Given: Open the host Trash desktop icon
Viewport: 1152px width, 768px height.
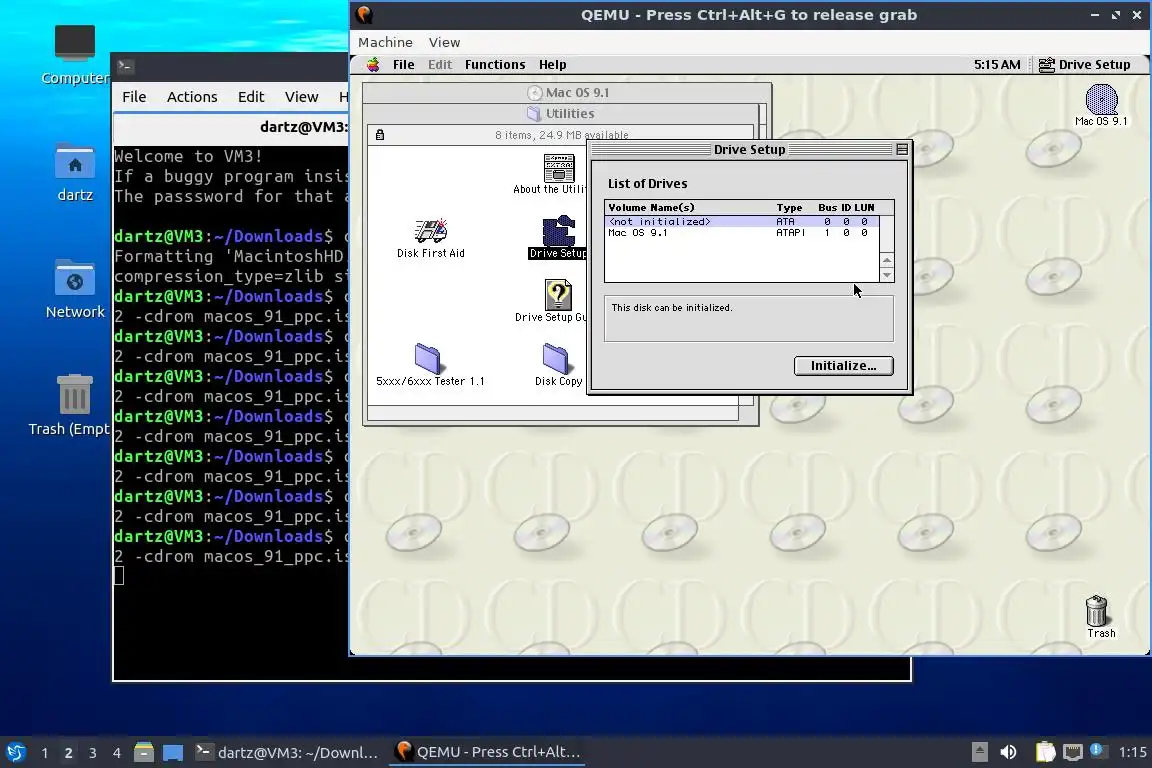Looking at the screenshot, I should coord(75,394).
